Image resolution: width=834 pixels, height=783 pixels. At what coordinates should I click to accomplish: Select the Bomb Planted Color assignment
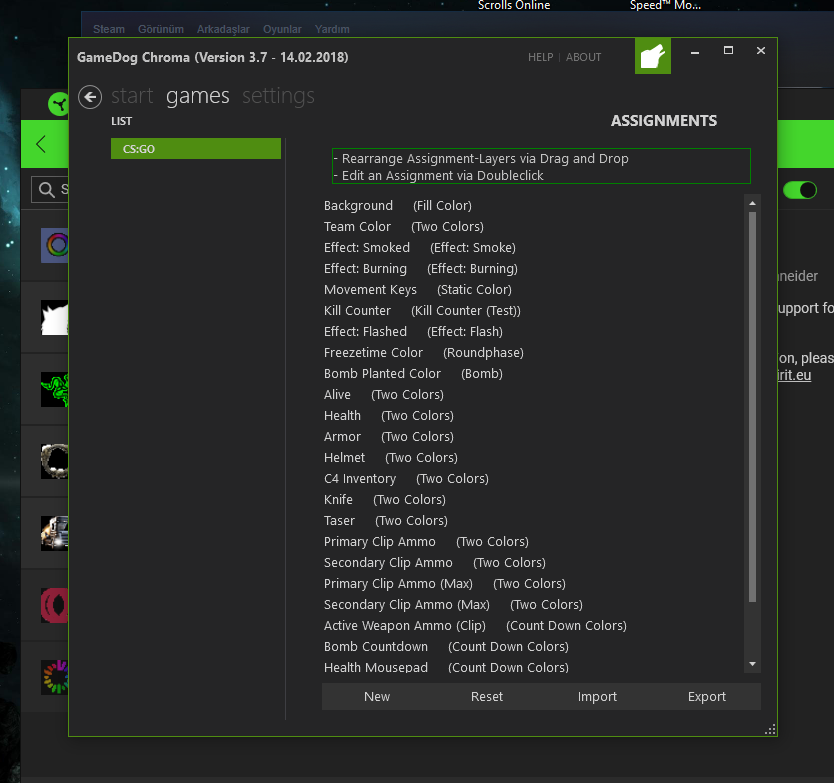pyautogui.click(x=413, y=373)
